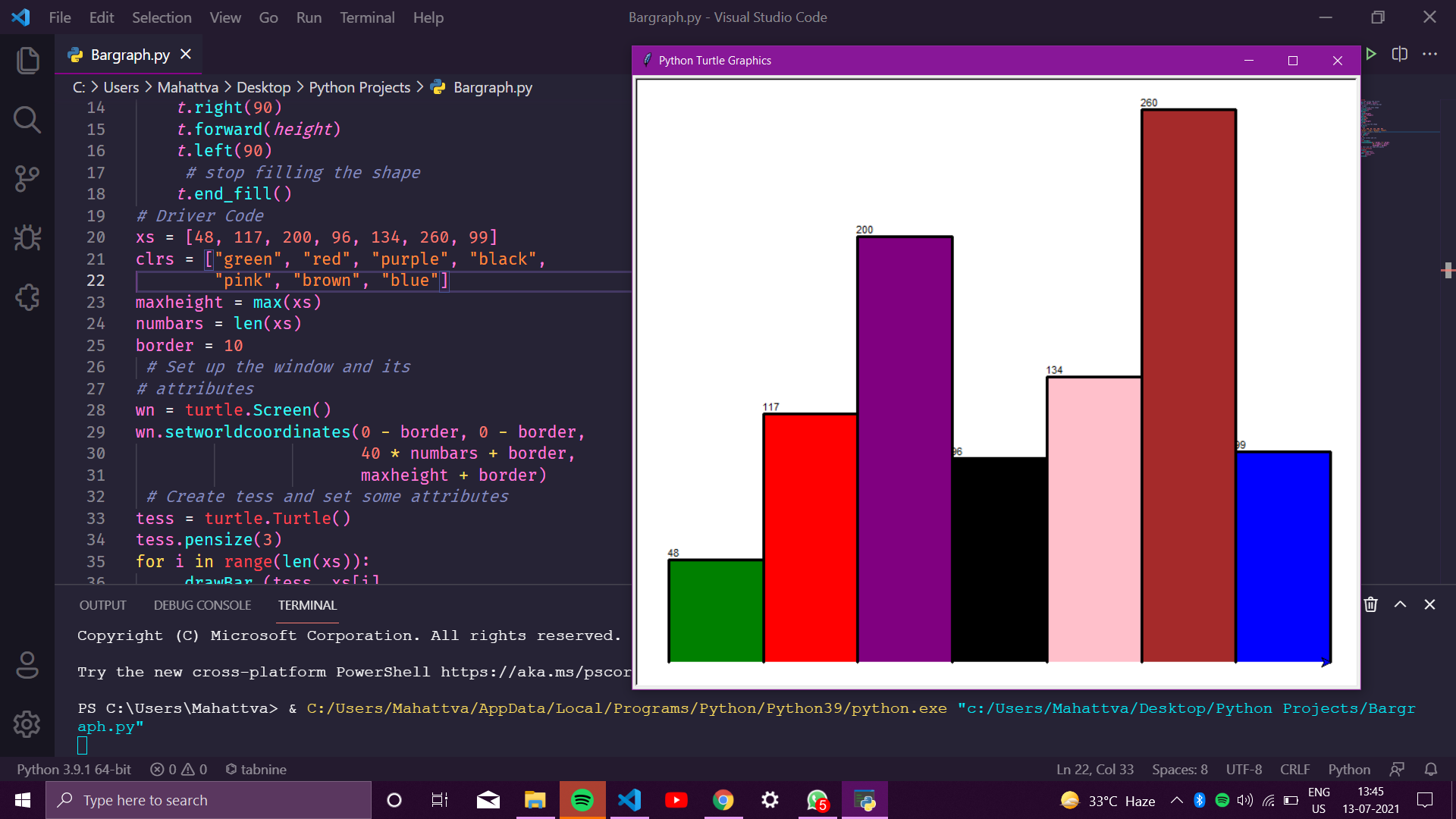Open the Source Control view
Viewport: 1456px width, 819px height.
coord(27,179)
